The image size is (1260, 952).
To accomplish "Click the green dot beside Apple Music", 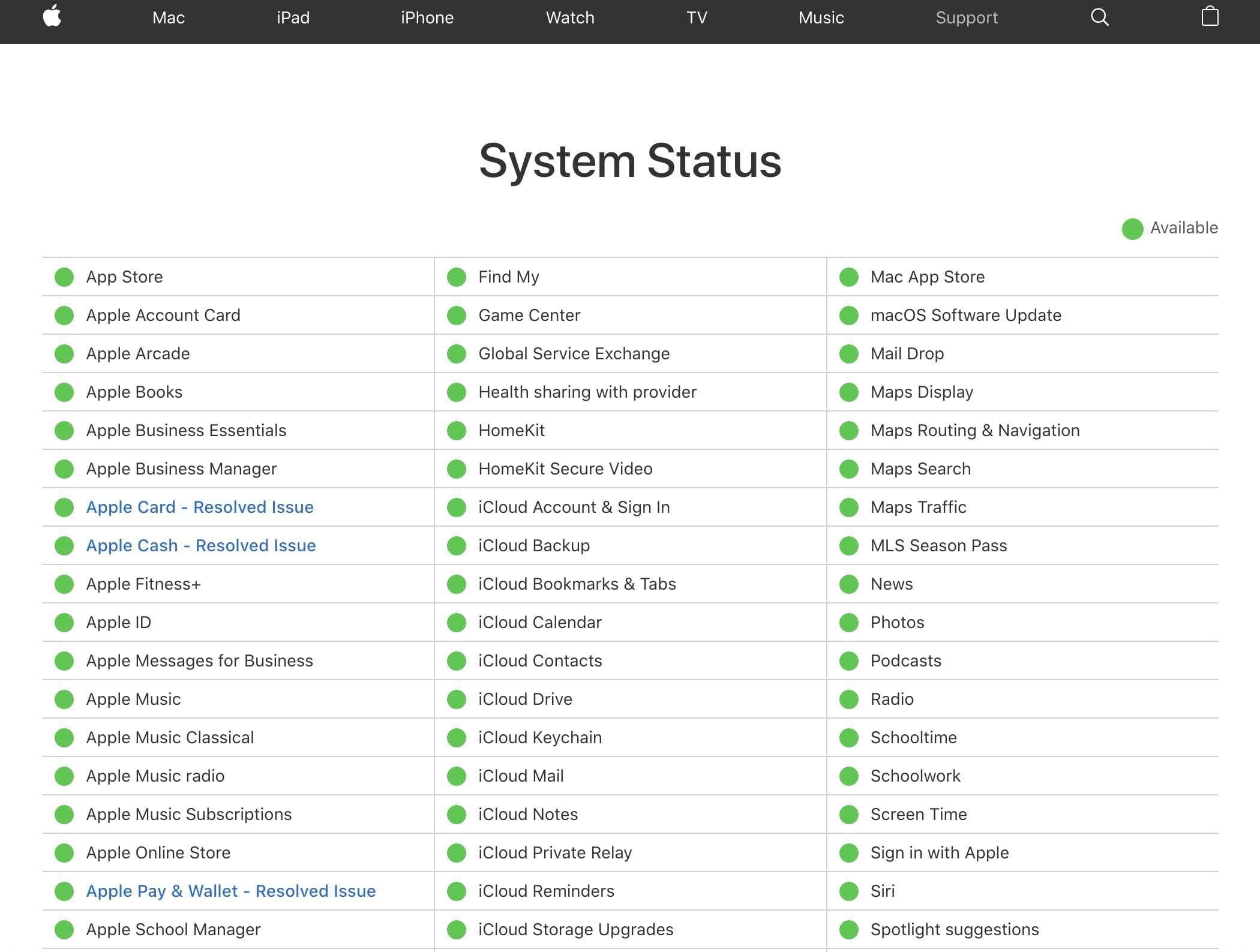I will coord(64,699).
